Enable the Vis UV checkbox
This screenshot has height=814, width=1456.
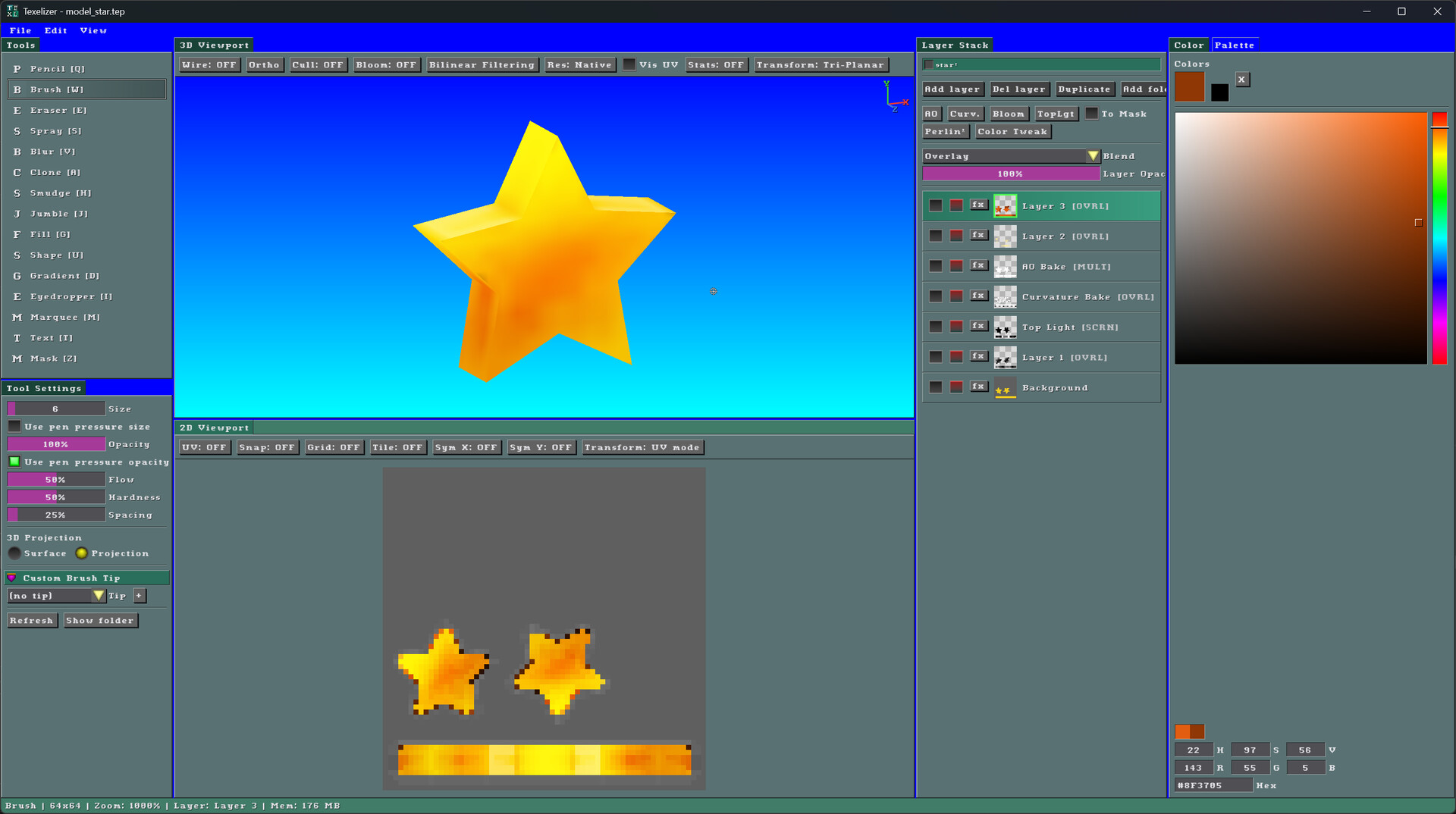[x=629, y=65]
